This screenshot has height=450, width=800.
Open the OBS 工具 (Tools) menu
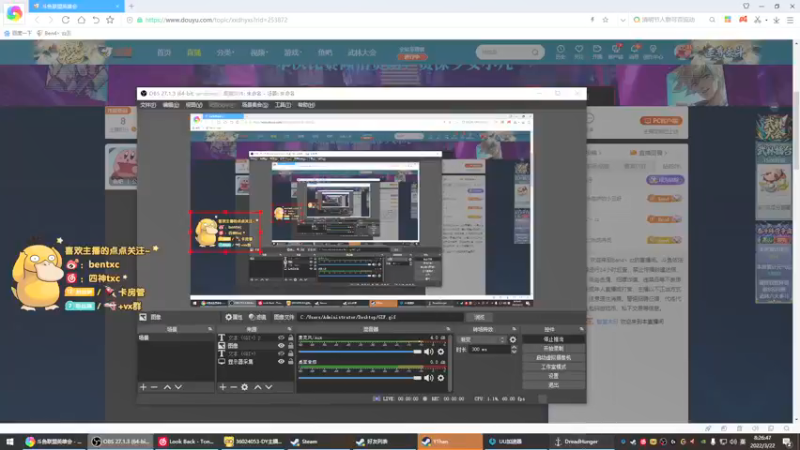[x=283, y=105]
